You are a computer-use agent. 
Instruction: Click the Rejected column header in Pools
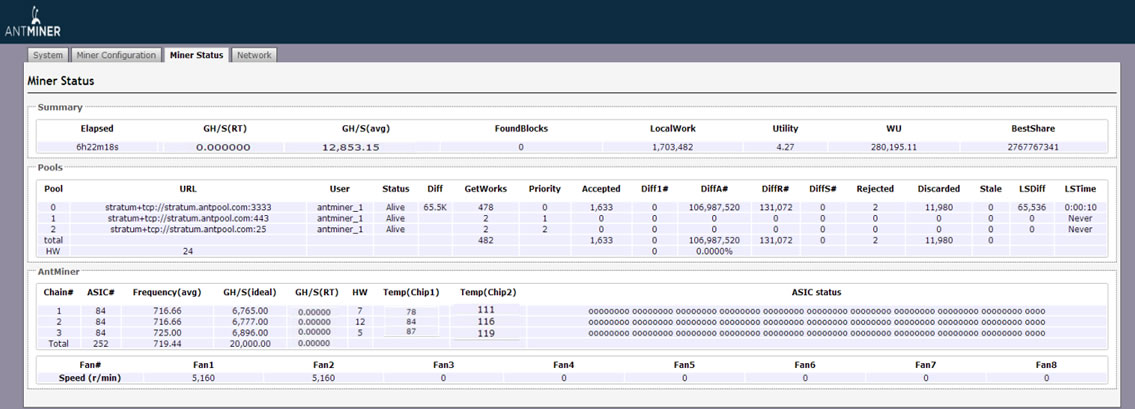coord(875,189)
